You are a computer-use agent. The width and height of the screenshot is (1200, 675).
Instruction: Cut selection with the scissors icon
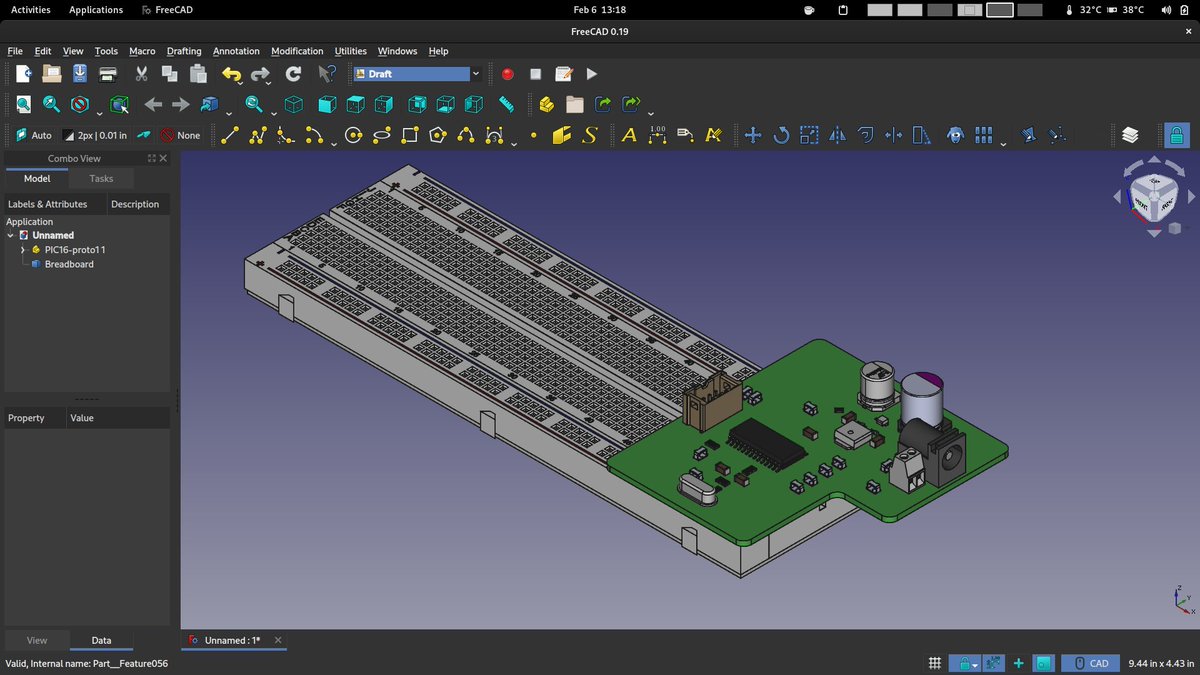coord(141,73)
